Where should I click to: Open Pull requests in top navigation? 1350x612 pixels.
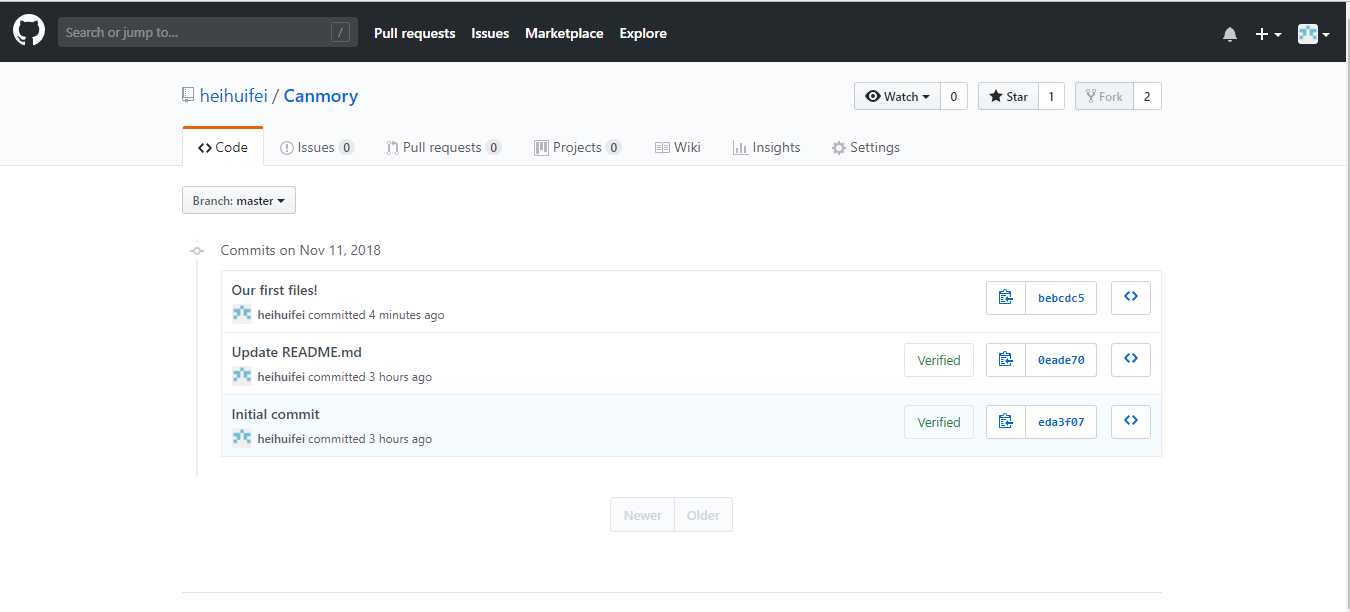(414, 33)
